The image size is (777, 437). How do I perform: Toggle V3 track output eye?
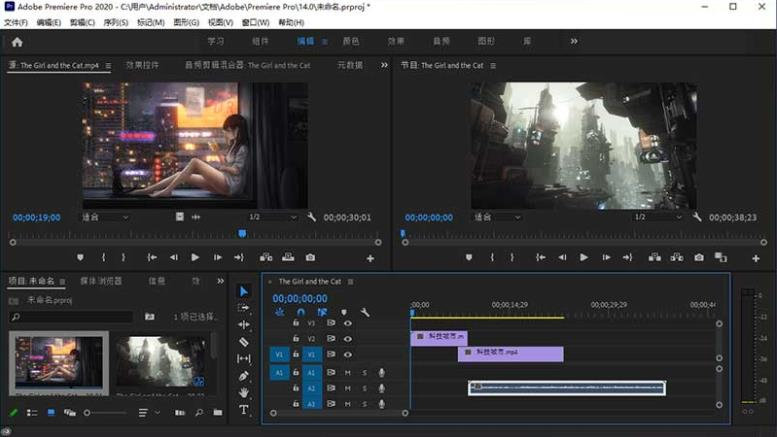pyautogui.click(x=348, y=323)
